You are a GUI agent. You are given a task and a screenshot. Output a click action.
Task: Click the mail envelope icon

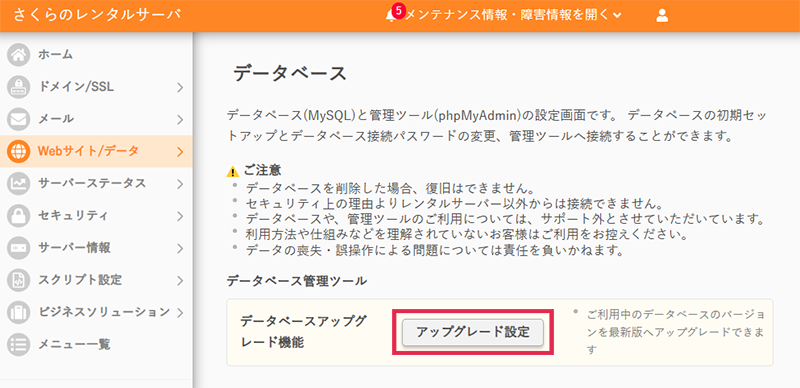click(x=18, y=119)
